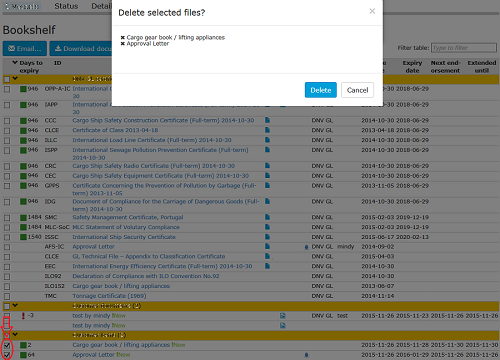The image size is (500, 360).
Task: Check the OPP-A-IC row checkbox
Action: pyautogui.click(x=7, y=89)
